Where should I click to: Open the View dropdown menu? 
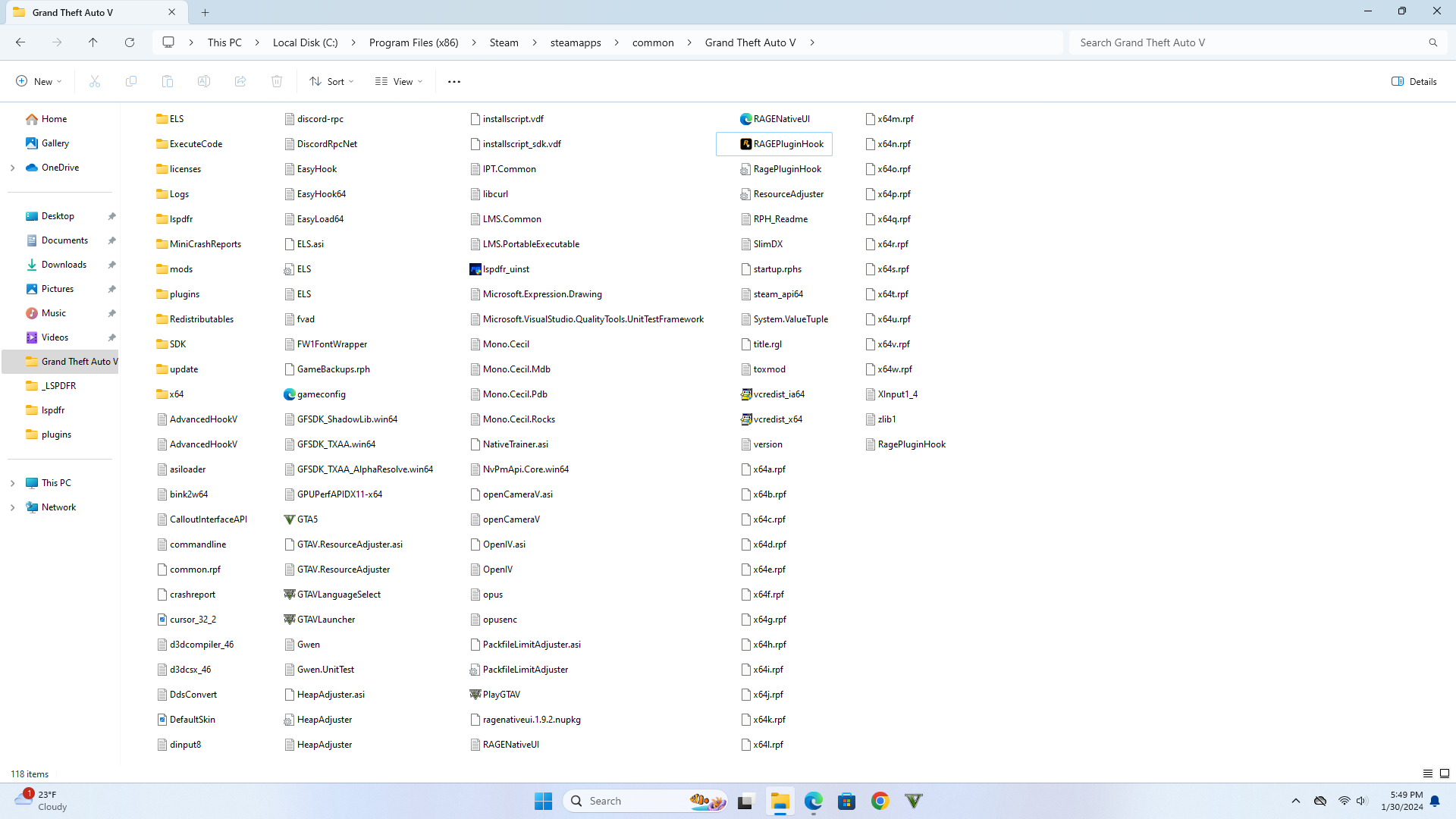(399, 81)
